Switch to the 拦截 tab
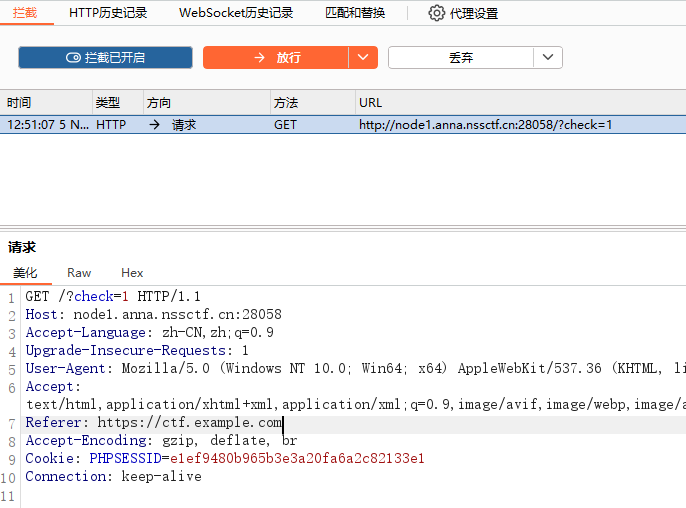This screenshot has height=508, width=686. pyautogui.click(x=25, y=13)
